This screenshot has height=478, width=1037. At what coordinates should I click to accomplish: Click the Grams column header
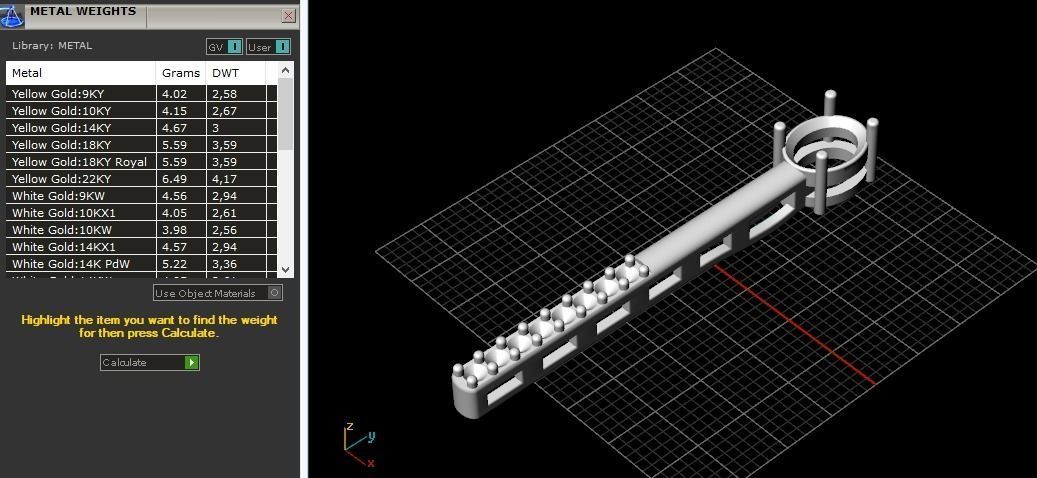(x=181, y=73)
